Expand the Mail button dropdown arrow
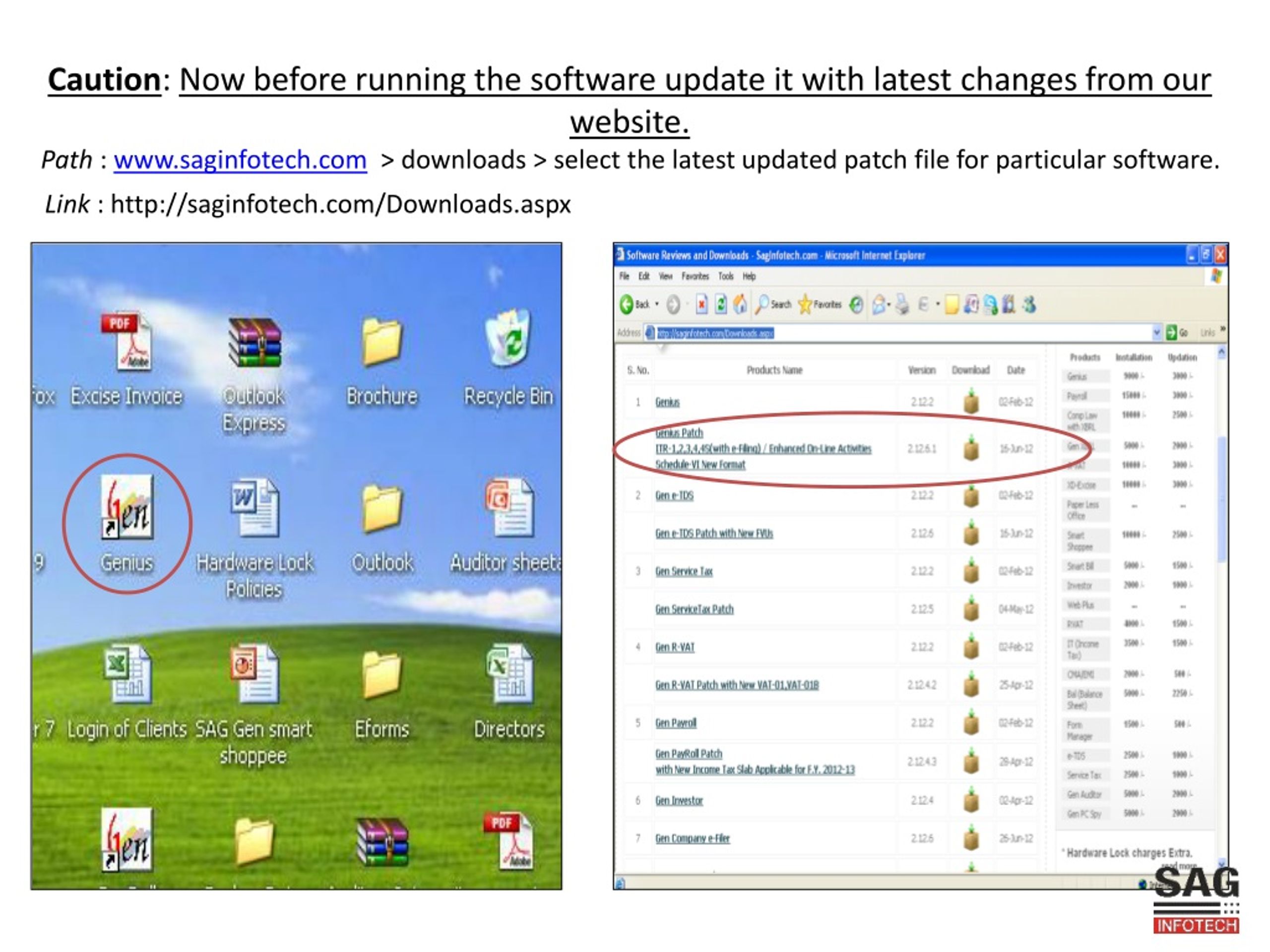The height and width of the screenshot is (952, 1270). tap(889, 305)
